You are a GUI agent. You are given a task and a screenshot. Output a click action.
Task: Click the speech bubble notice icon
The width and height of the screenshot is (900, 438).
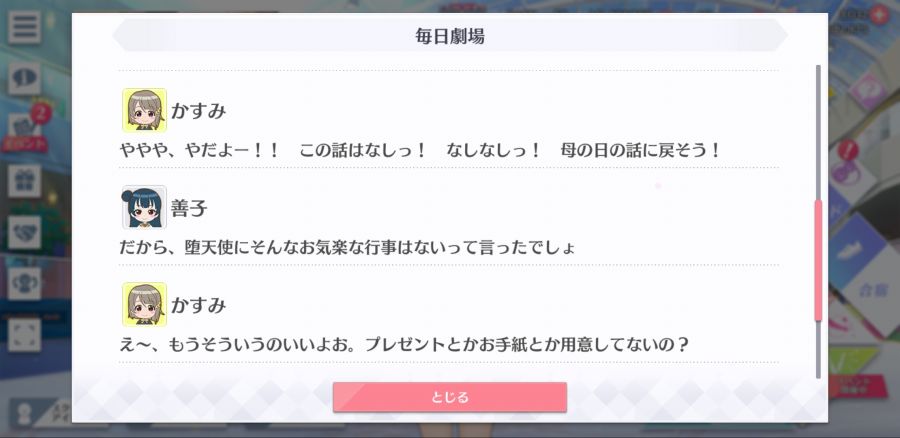click(24, 79)
